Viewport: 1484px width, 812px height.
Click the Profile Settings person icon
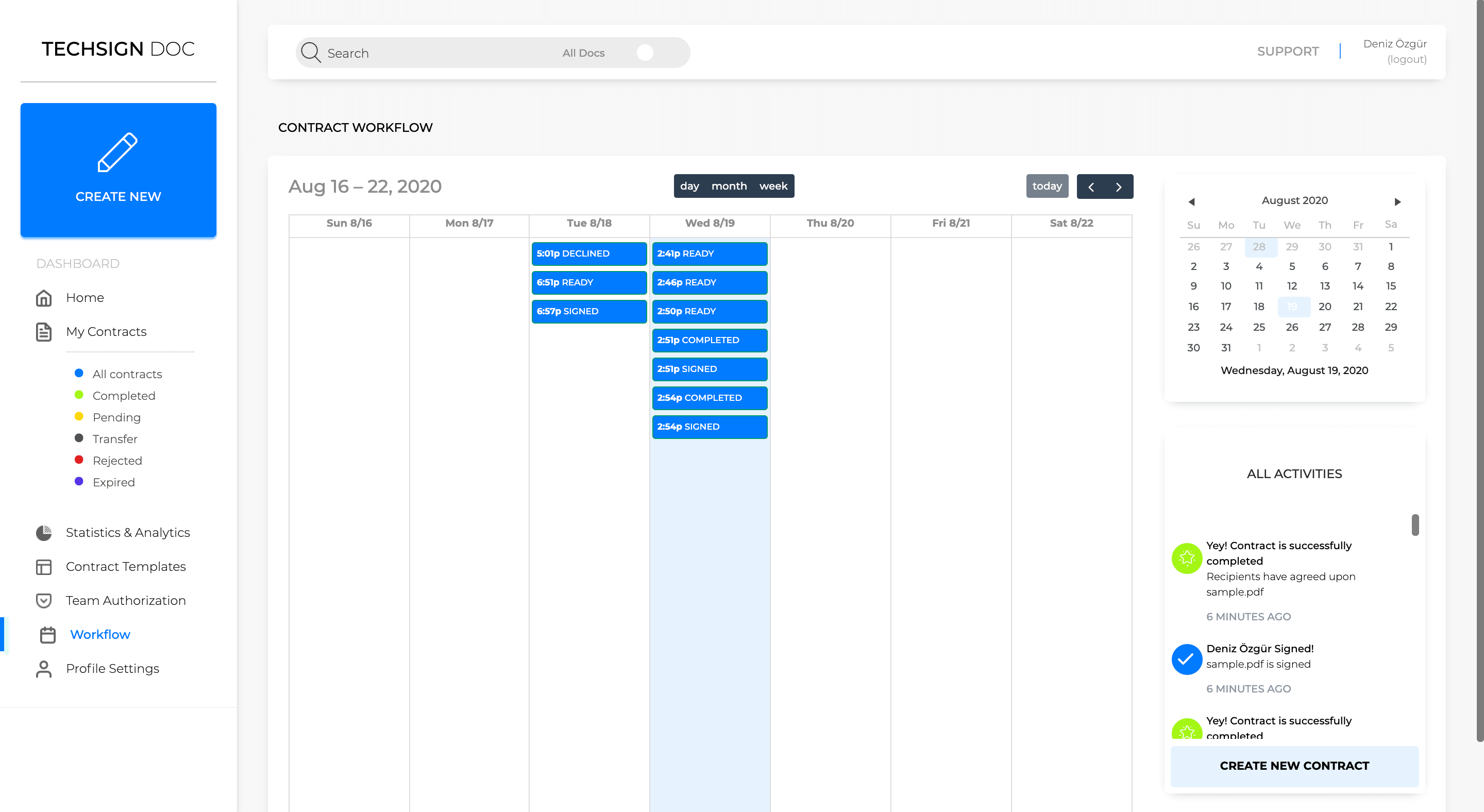tap(44, 669)
